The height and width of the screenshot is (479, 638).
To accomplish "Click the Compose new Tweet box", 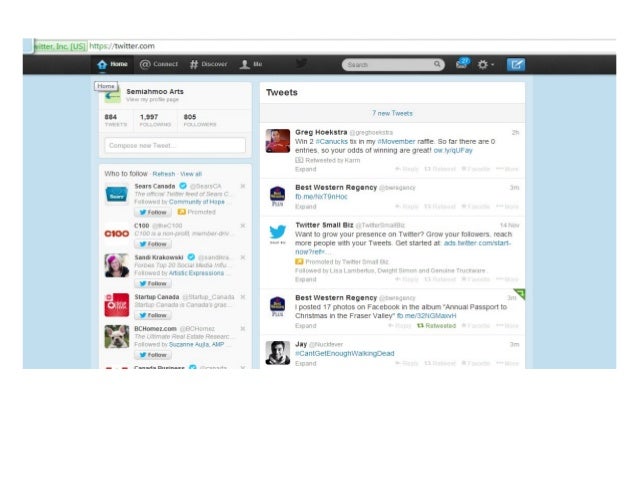I will [x=175, y=145].
